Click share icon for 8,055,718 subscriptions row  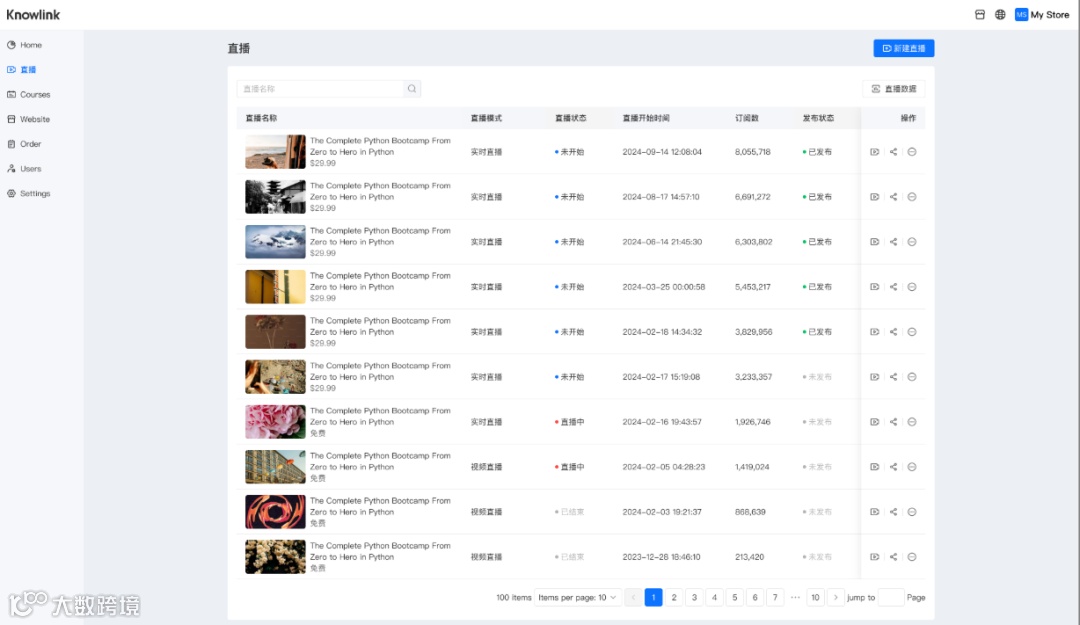pyautogui.click(x=893, y=152)
